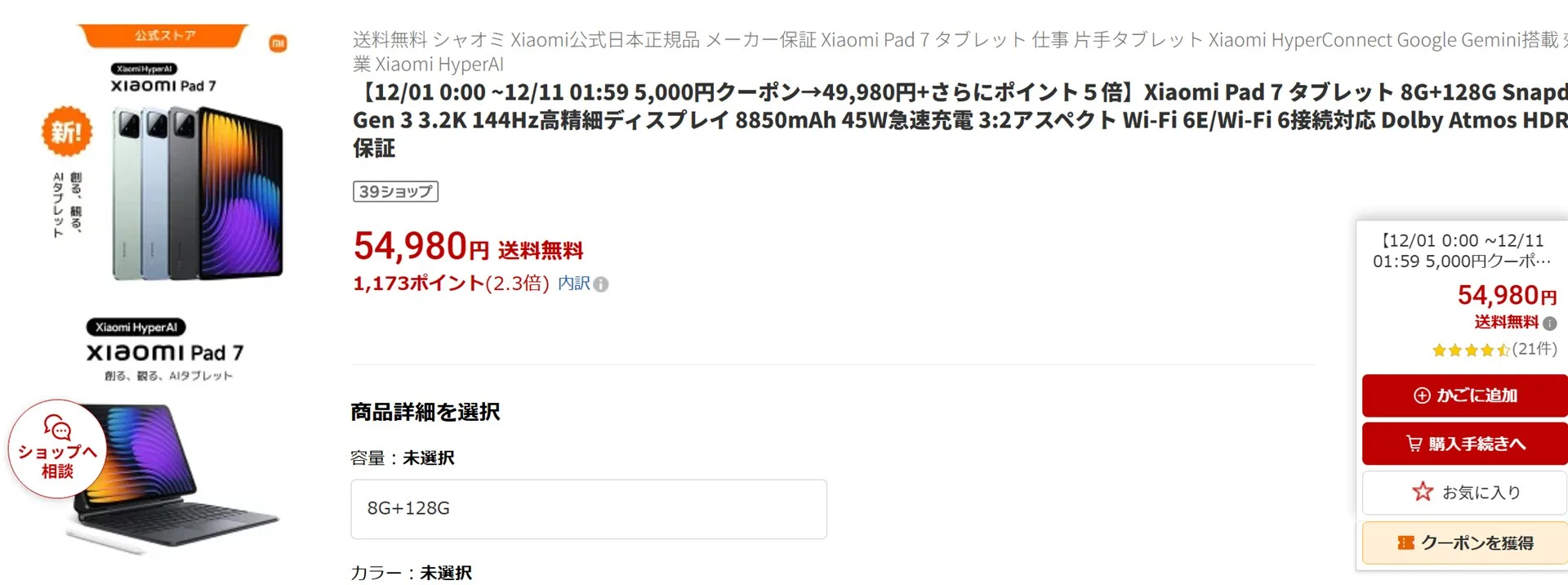1568x585 pixels.
Task: Select the 8G+128G capacity option
Action: coord(588,508)
